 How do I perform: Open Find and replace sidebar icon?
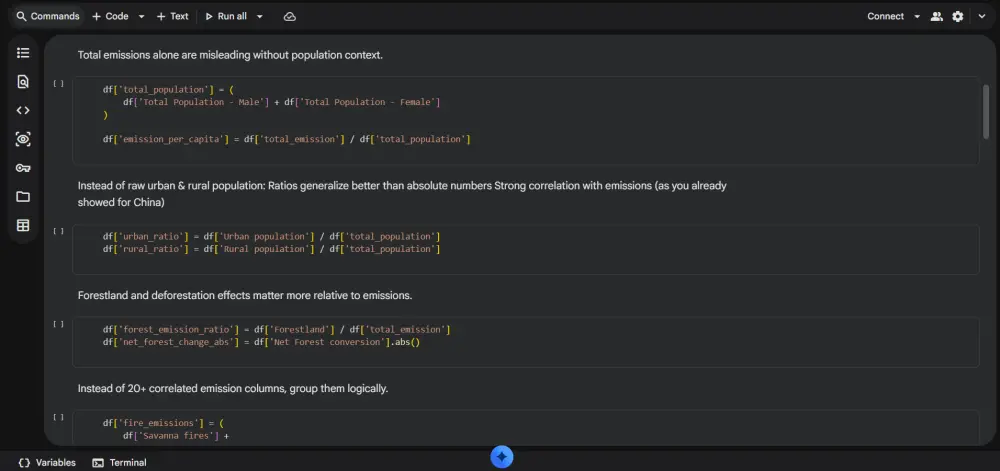23,82
